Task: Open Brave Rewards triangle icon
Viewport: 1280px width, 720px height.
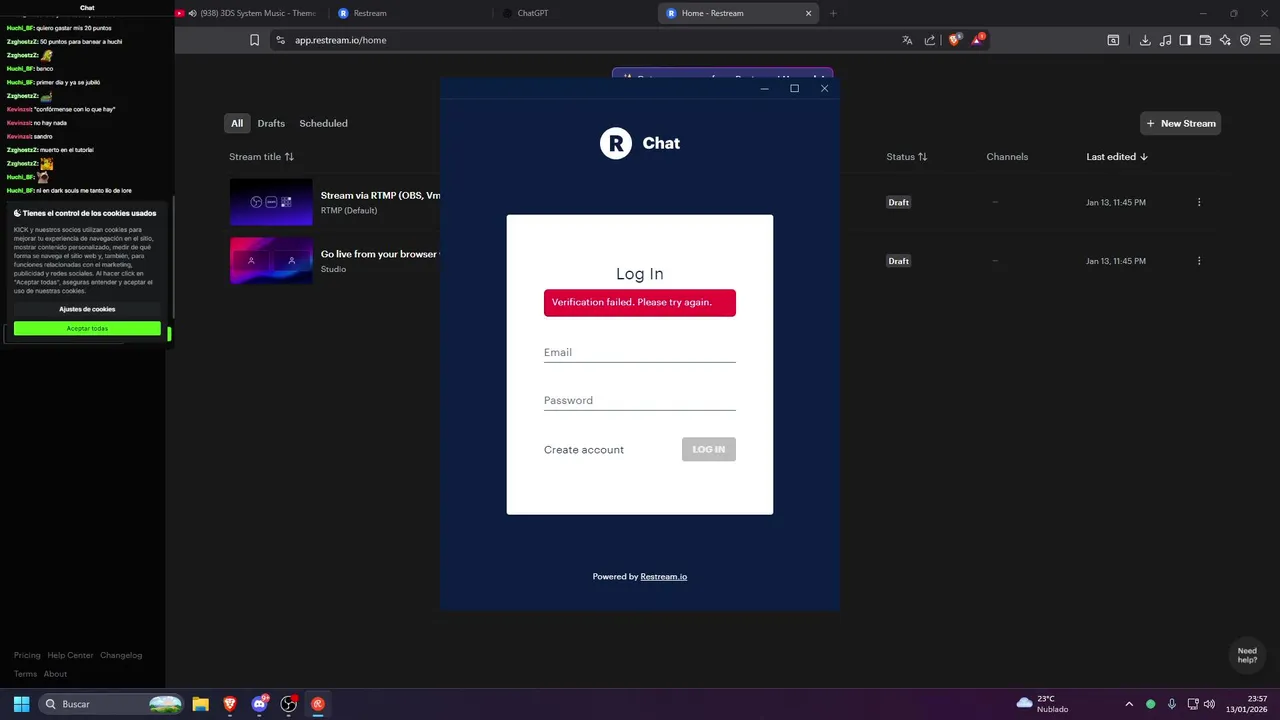Action: click(978, 40)
